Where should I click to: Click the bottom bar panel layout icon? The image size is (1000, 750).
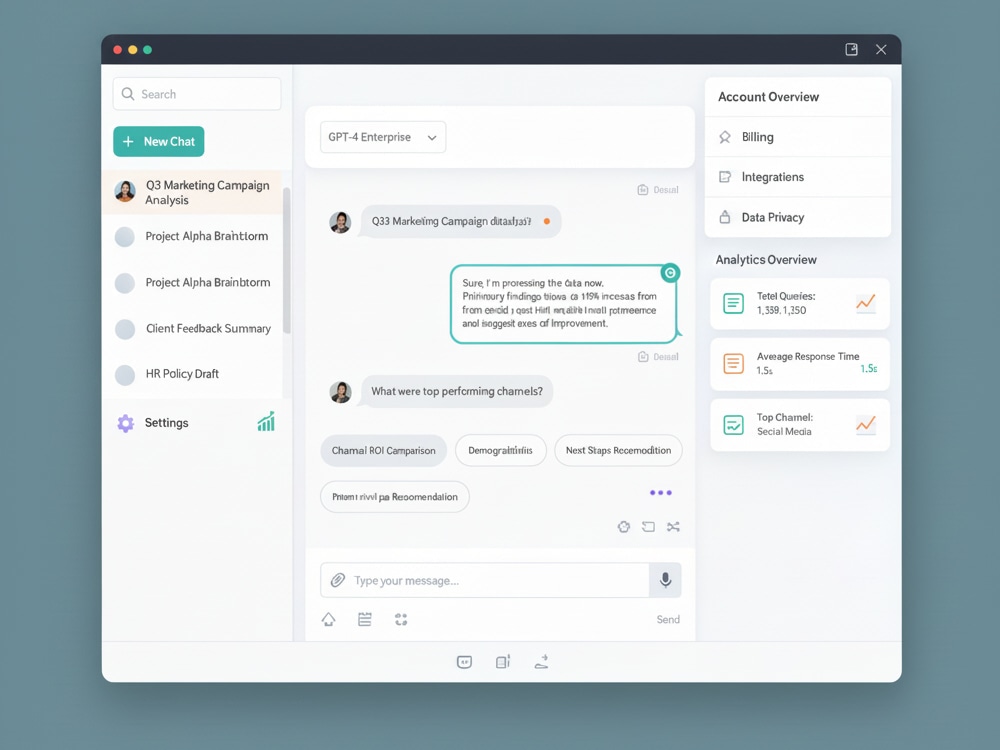click(x=503, y=662)
